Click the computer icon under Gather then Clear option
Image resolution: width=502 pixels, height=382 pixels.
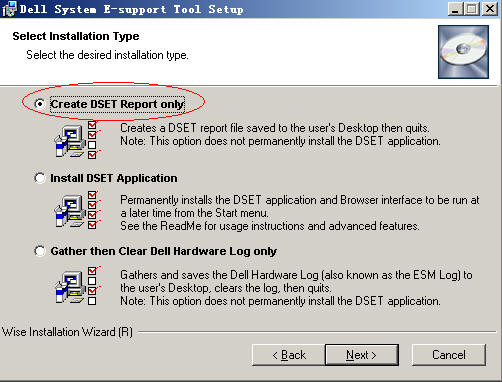[x=77, y=286]
